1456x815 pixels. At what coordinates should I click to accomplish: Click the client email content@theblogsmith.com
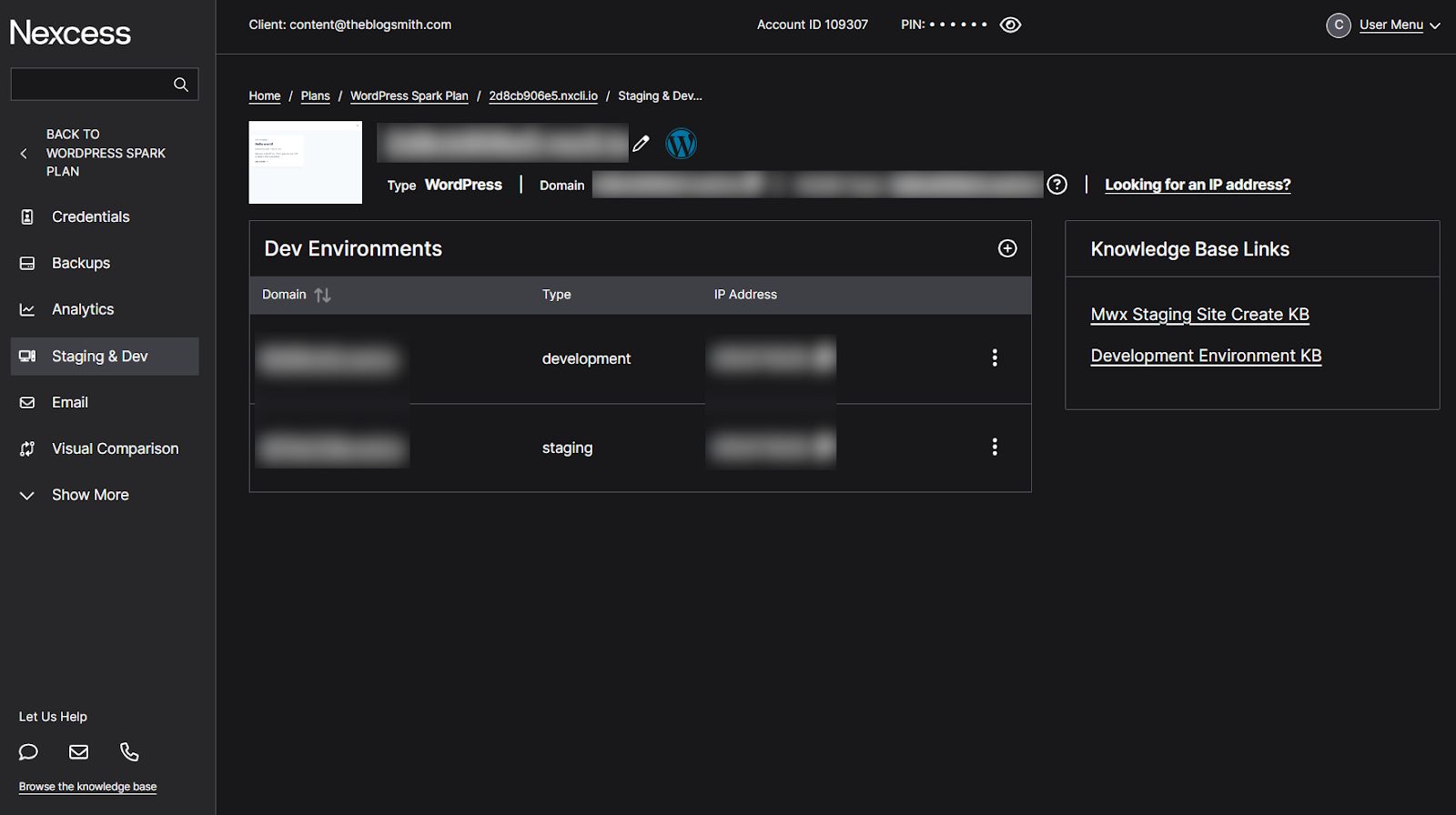[x=370, y=25]
